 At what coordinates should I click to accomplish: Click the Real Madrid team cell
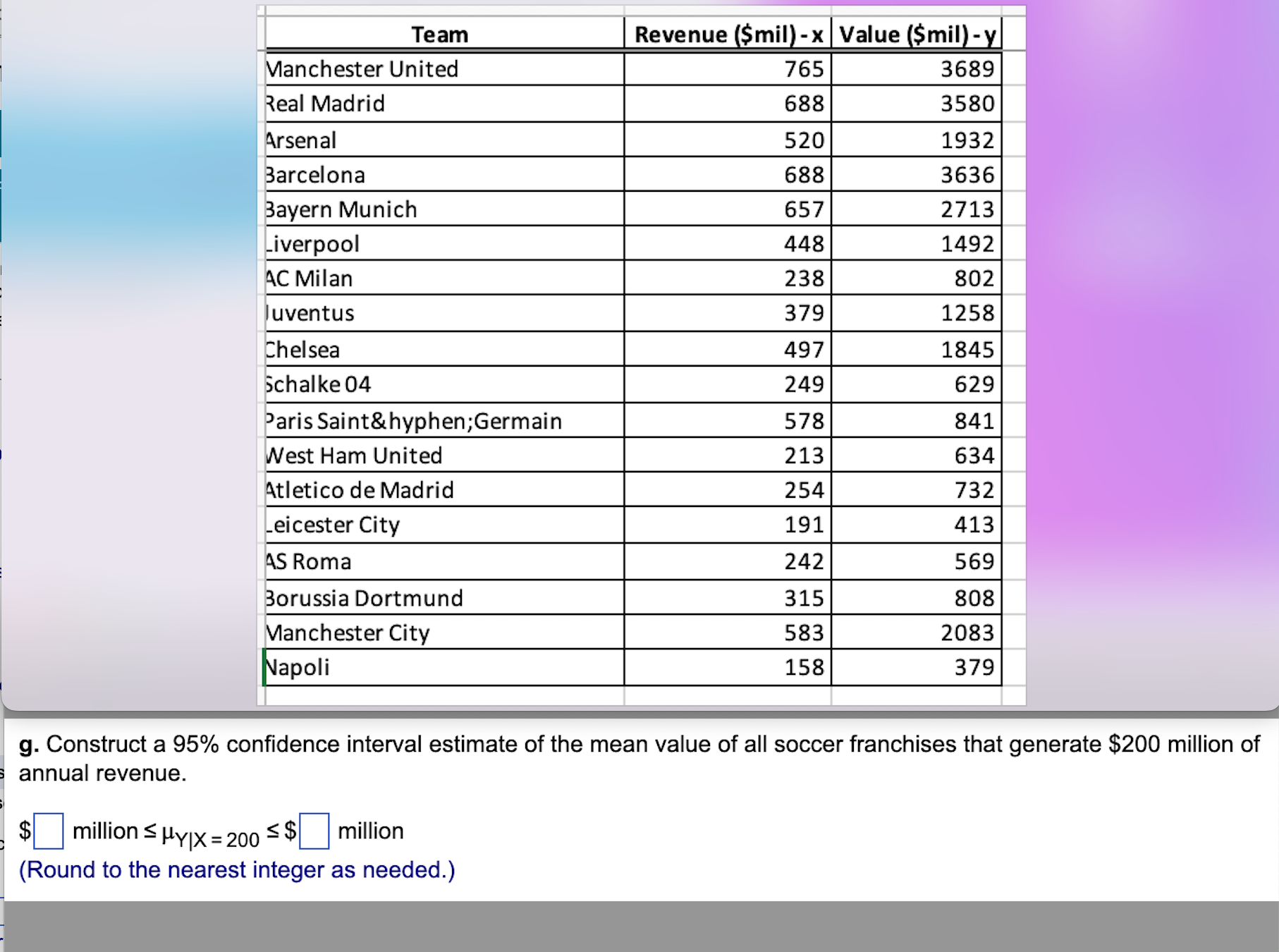pyautogui.click(x=444, y=104)
